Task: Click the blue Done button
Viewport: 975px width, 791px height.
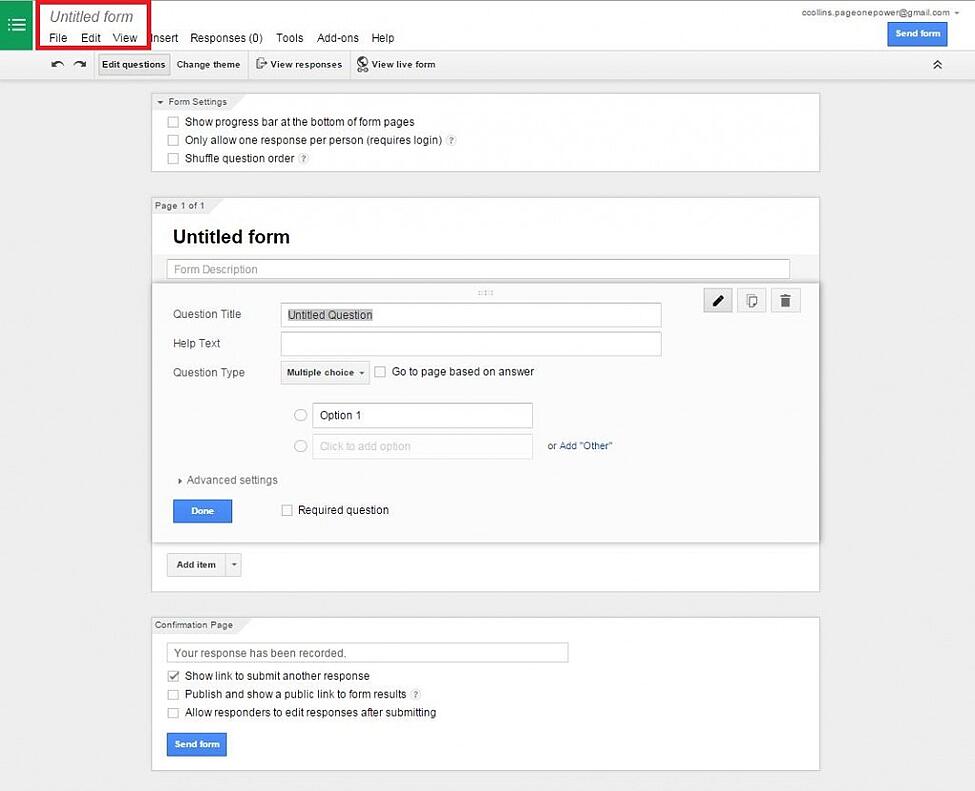Action: click(x=202, y=510)
